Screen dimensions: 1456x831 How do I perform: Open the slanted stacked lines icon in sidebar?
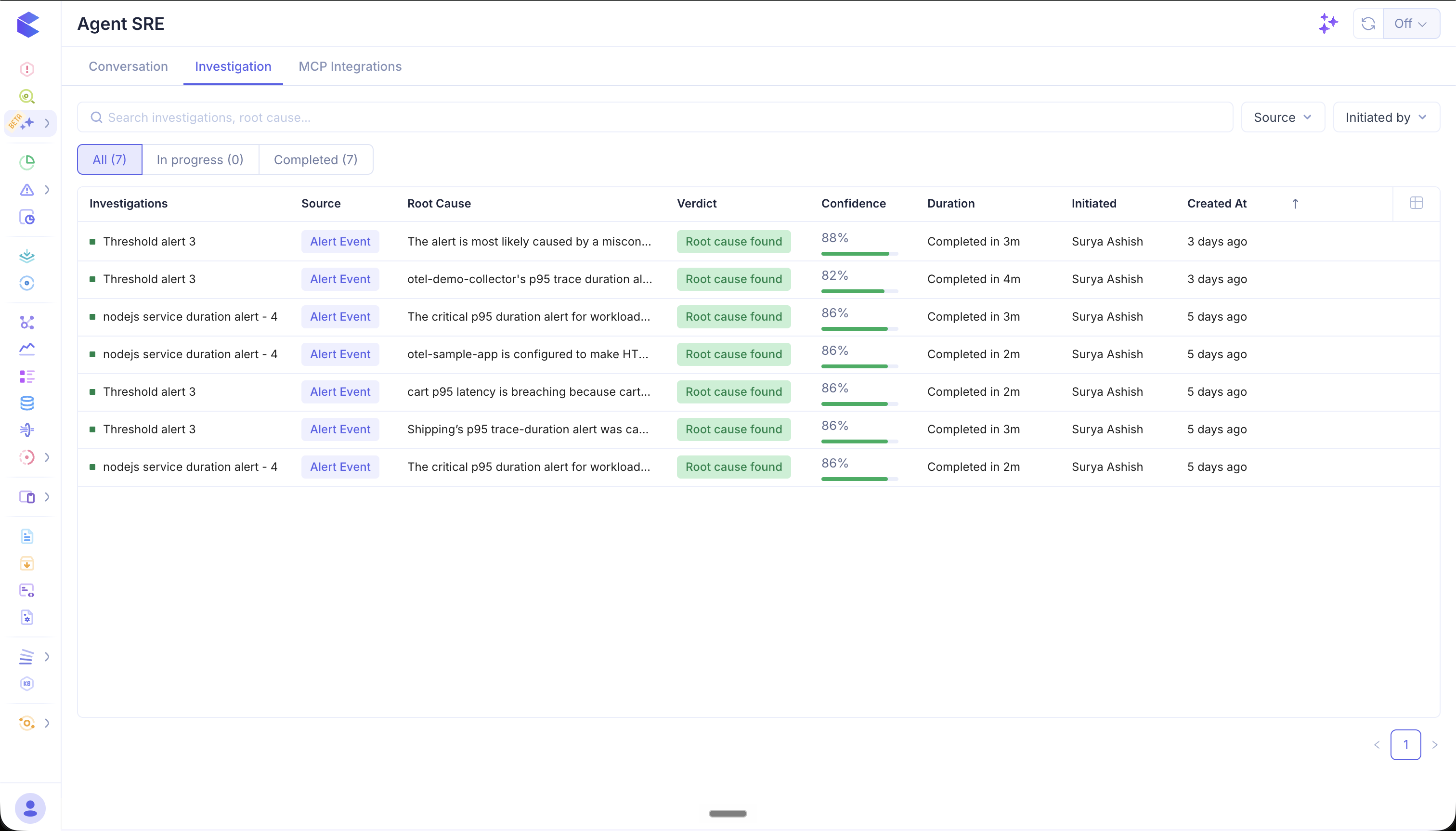(27, 657)
